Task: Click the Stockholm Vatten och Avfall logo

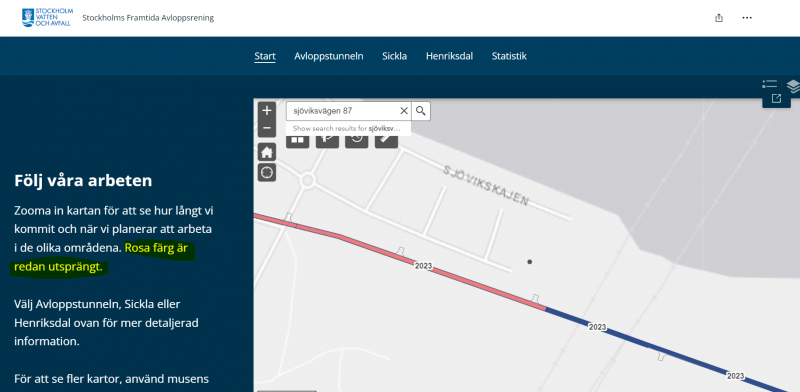Action: pyautogui.click(x=47, y=18)
